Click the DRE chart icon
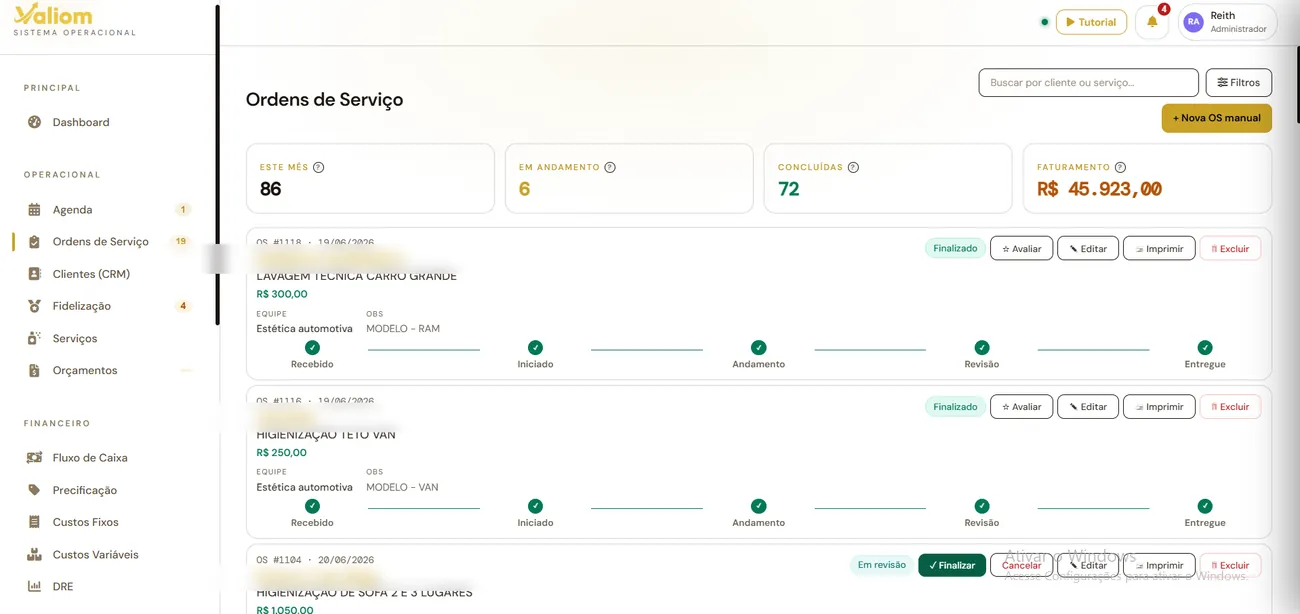The height and width of the screenshot is (614, 1300). click(x=34, y=586)
